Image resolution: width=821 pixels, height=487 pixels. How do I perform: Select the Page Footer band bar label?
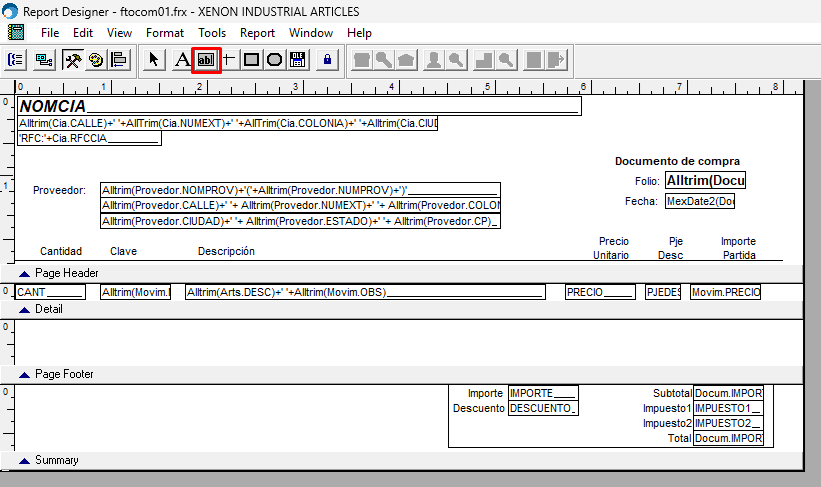[64, 374]
